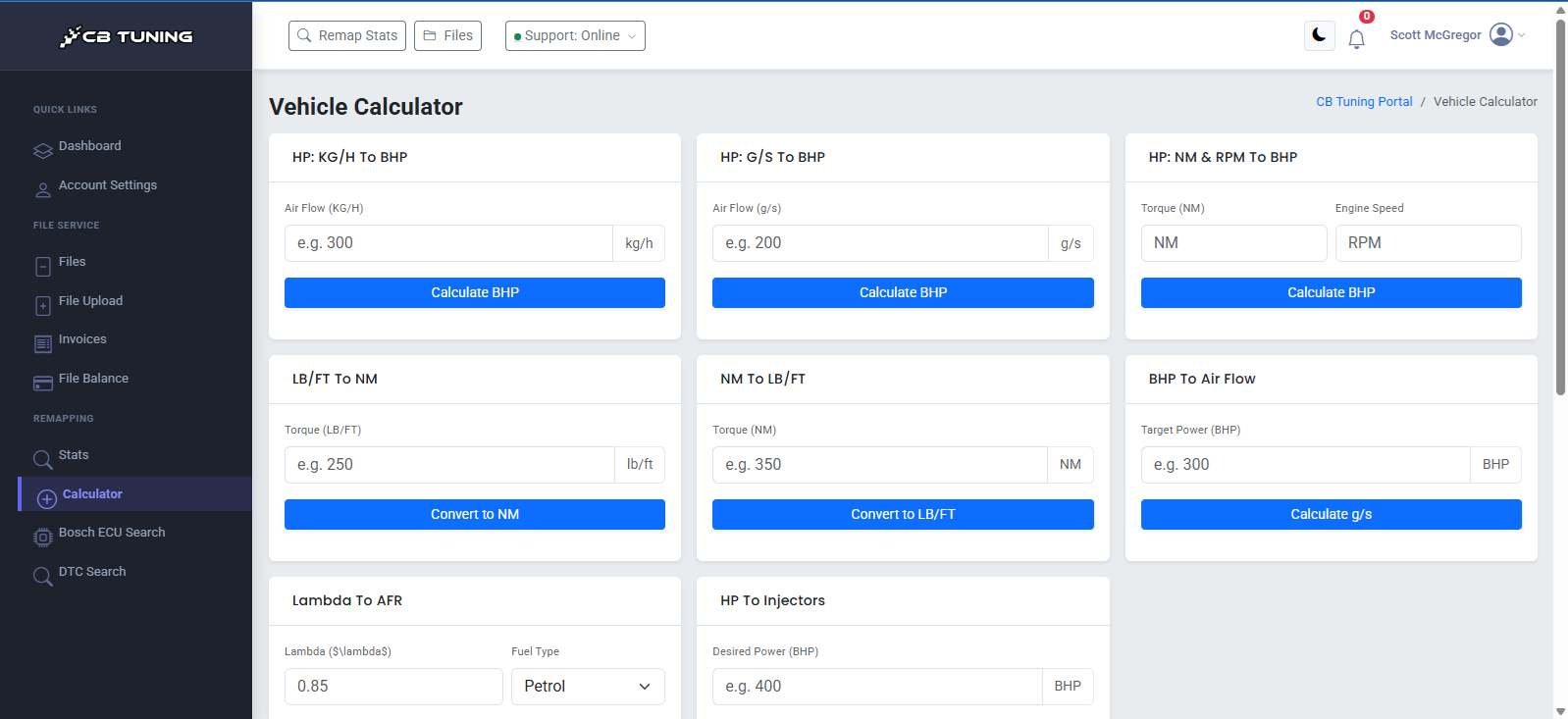Viewport: 1568px width, 719px height.
Task: Toggle dark mode with the moon icon
Action: (x=1320, y=35)
